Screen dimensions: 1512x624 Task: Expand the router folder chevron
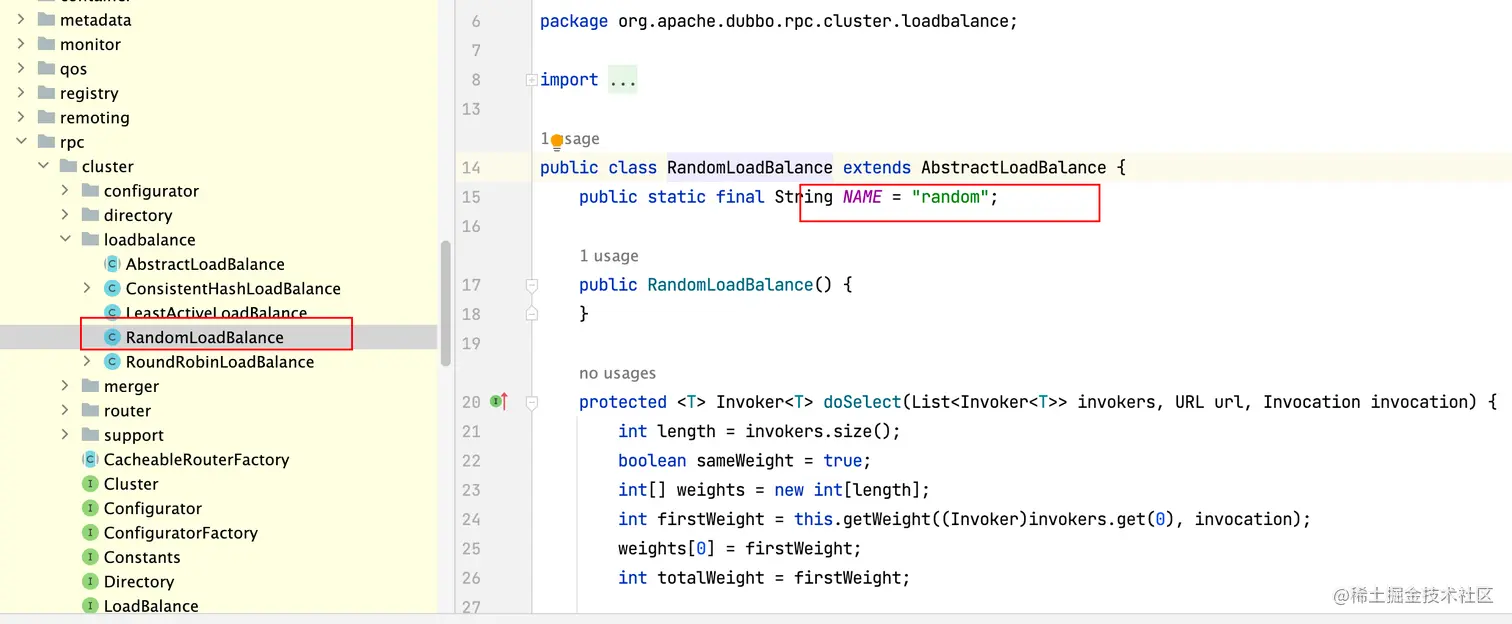tap(65, 410)
